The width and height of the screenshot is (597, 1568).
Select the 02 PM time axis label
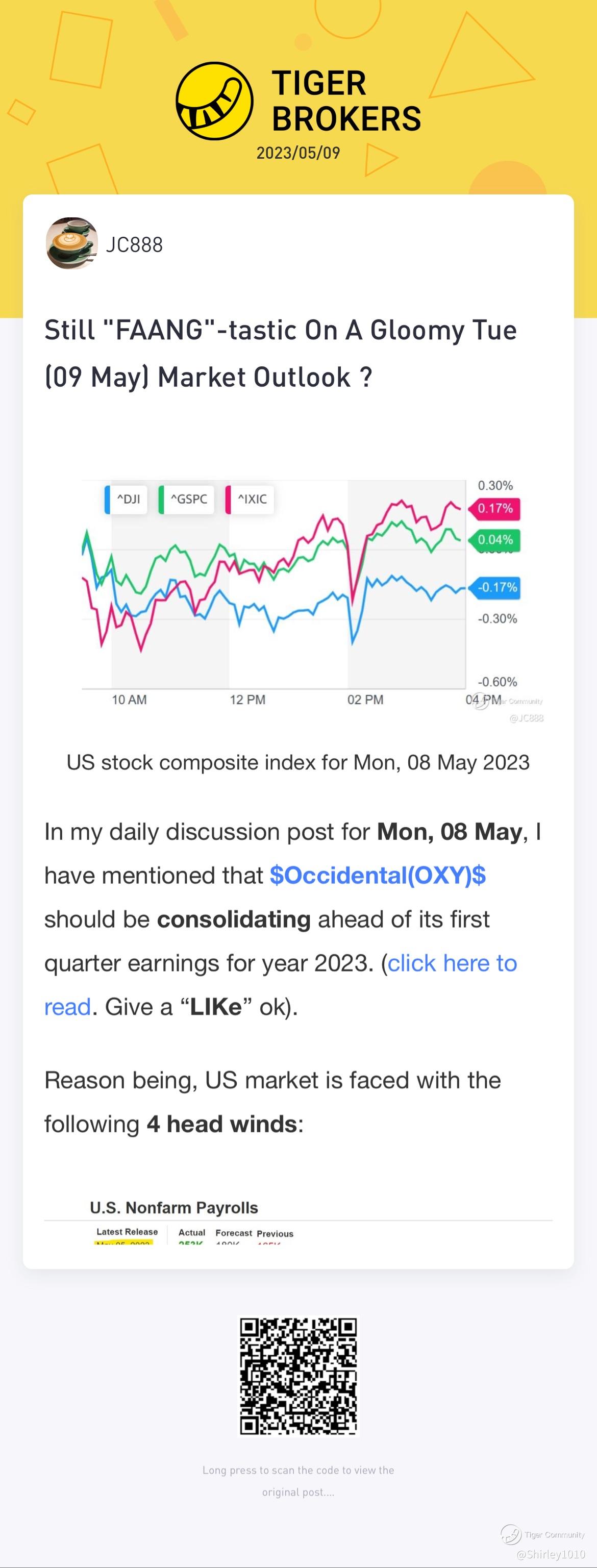tap(365, 700)
